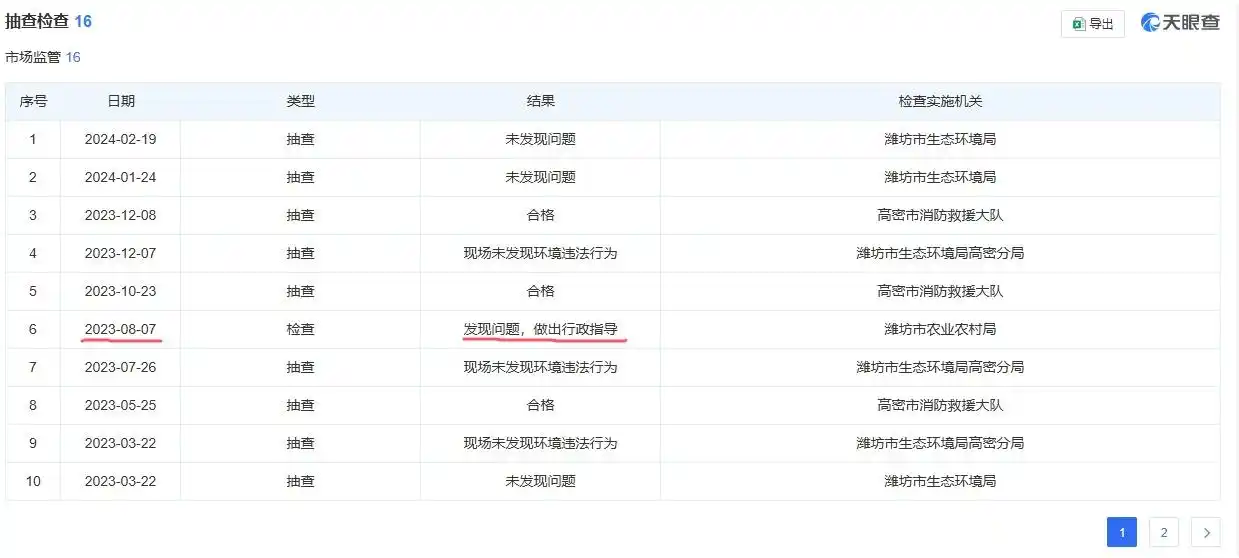The width and height of the screenshot is (1239, 558).
Task: Click 潍坊市农业农村局 in row 6
Action: click(x=940, y=329)
